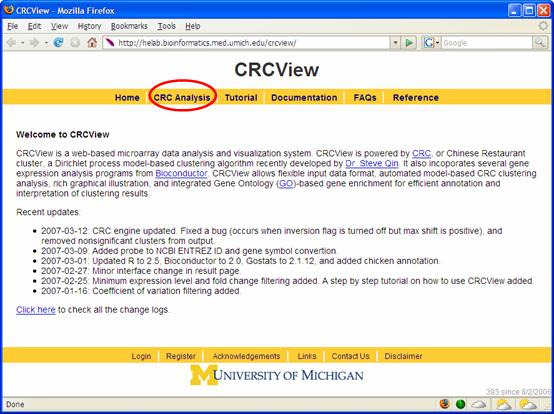This screenshot has height=414, width=554.
Task: Open the Tools menu
Action: pos(166,26)
